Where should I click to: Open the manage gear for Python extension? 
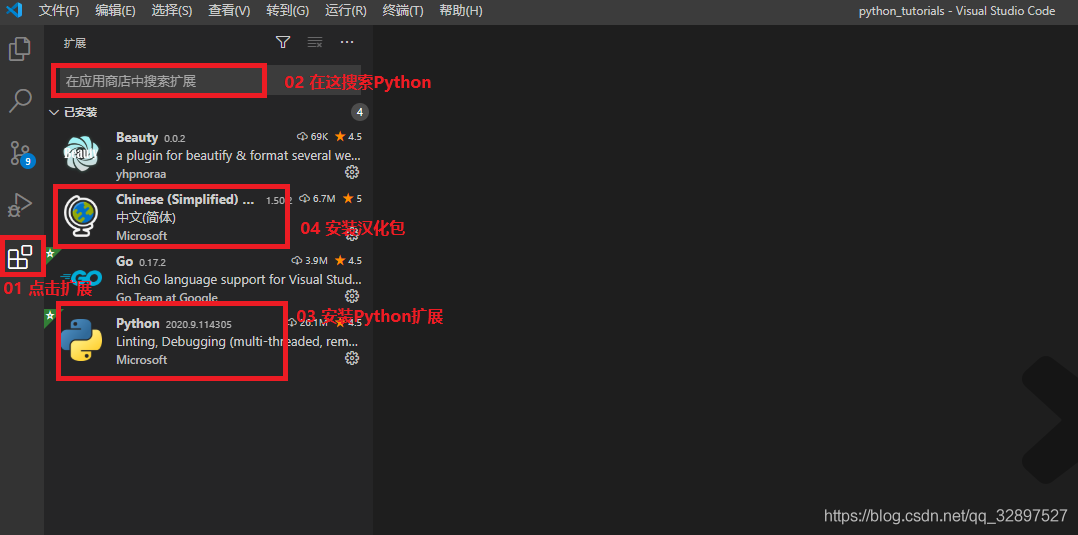pyautogui.click(x=352, y=358)
